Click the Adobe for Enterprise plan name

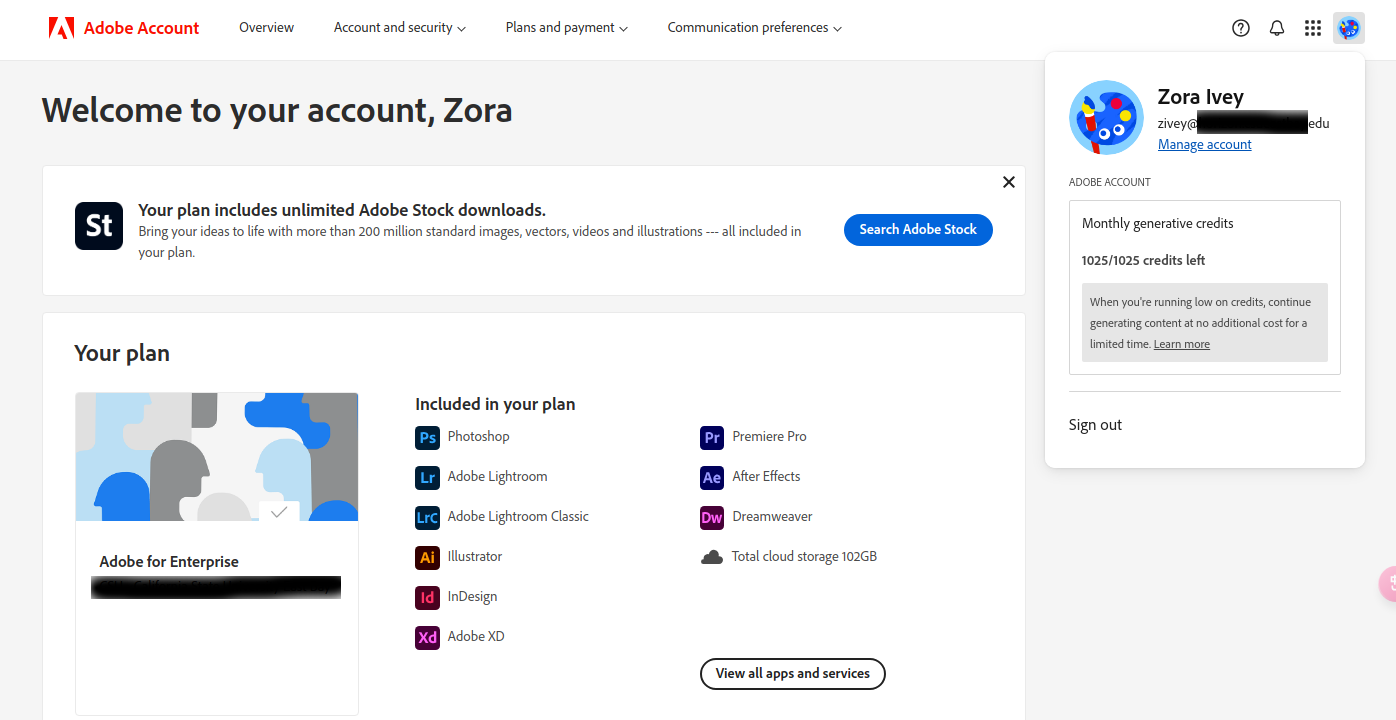click(x=169, y=562)
